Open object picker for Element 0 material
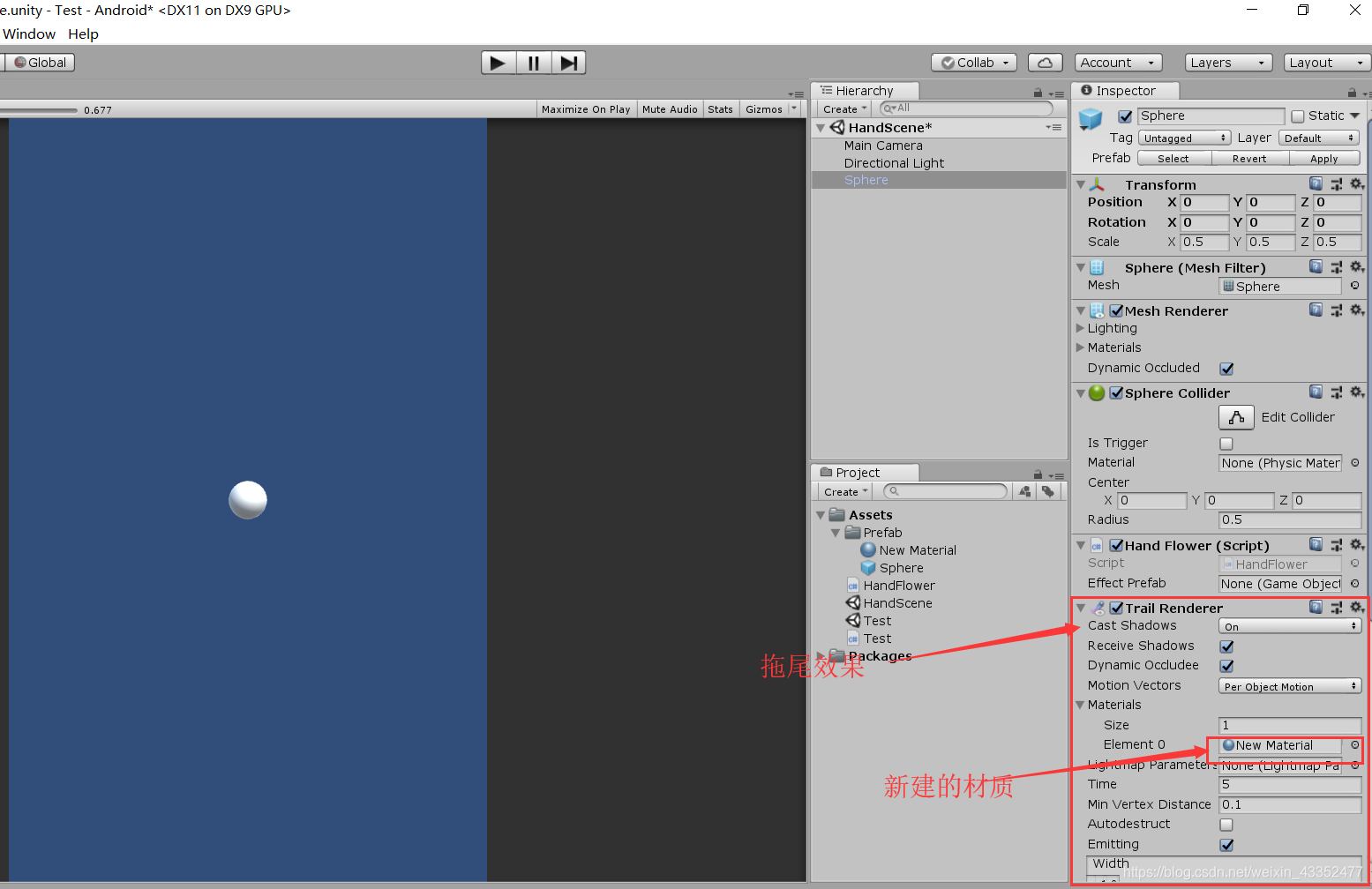This screenshot has height=889, width=1372. tap(1354, 745)
